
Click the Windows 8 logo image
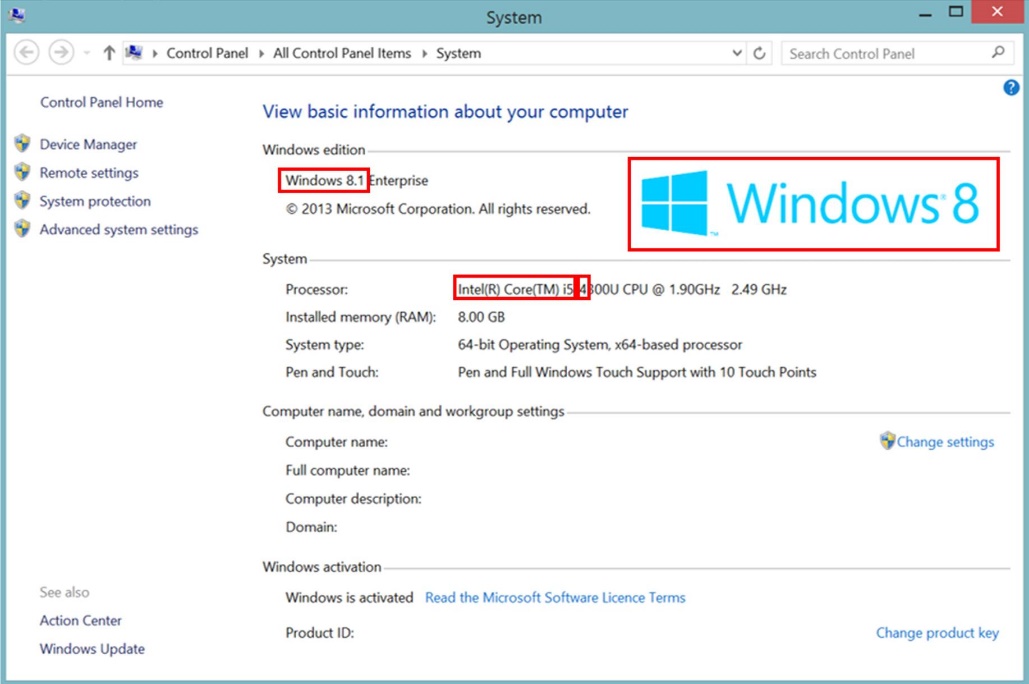point(813,203)
